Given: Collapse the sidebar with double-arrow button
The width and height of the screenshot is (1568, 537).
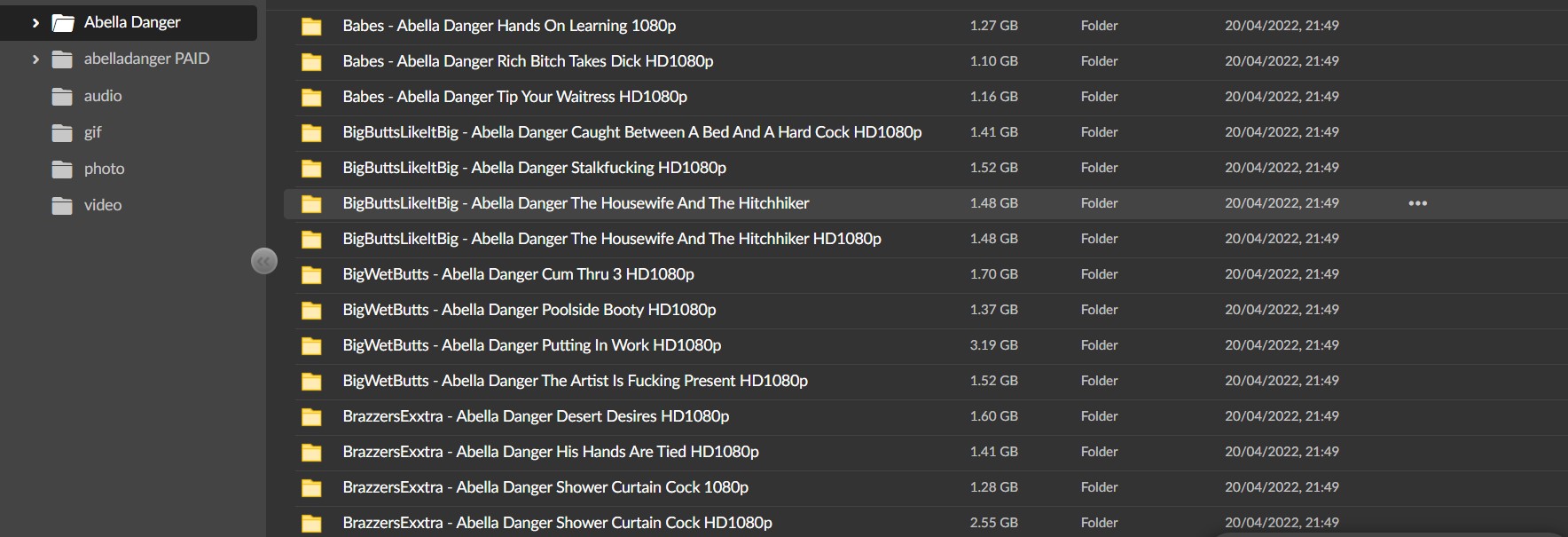Looking at the screenshot, I should (x=264, y=261).
